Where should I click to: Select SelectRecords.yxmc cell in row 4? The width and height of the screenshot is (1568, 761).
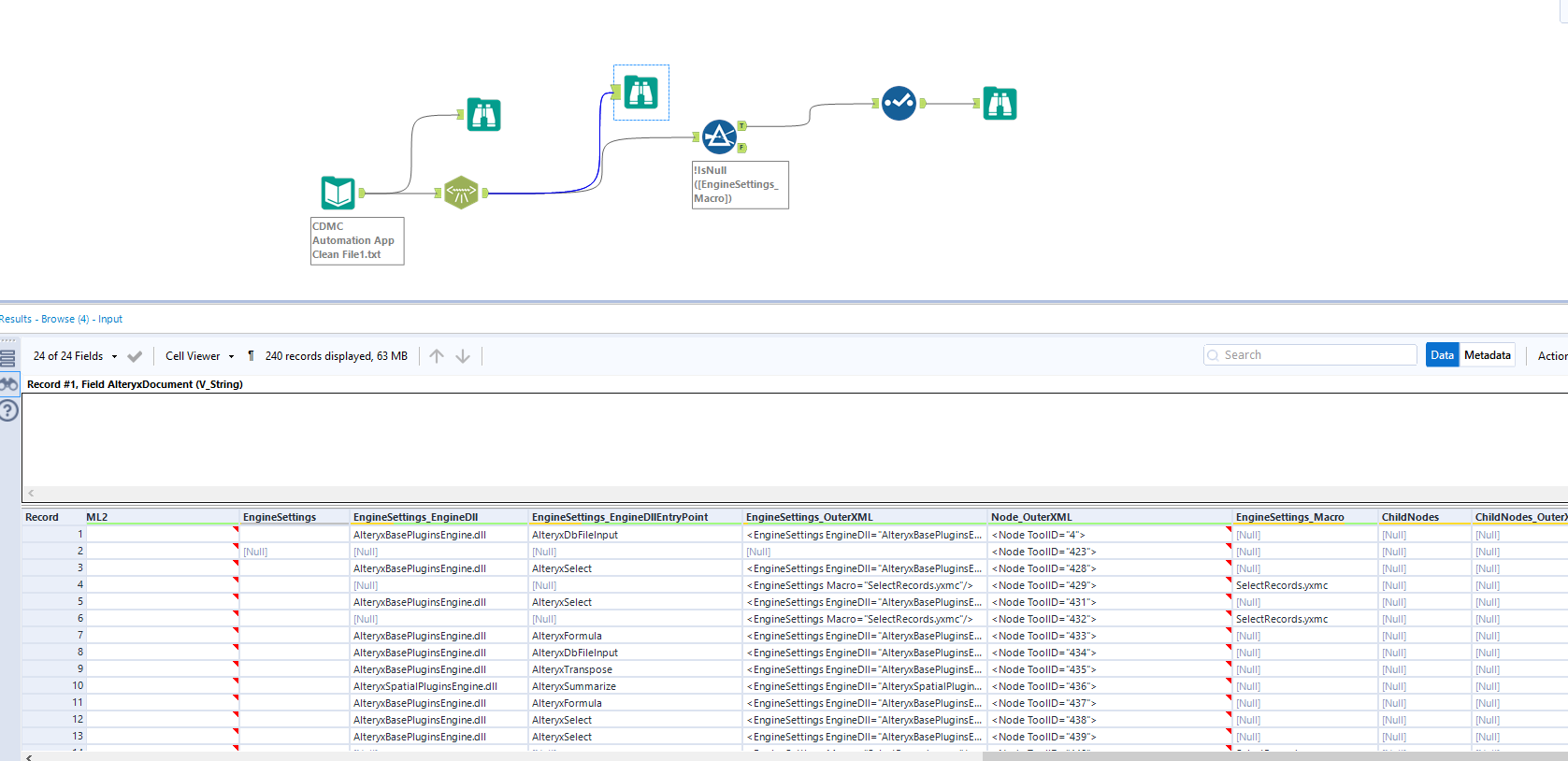1281,585
